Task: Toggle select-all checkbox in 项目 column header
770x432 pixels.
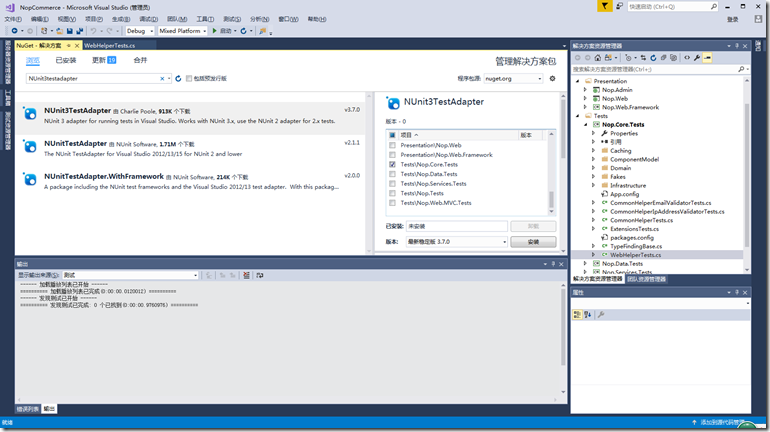Action: (x=392, y=135)
